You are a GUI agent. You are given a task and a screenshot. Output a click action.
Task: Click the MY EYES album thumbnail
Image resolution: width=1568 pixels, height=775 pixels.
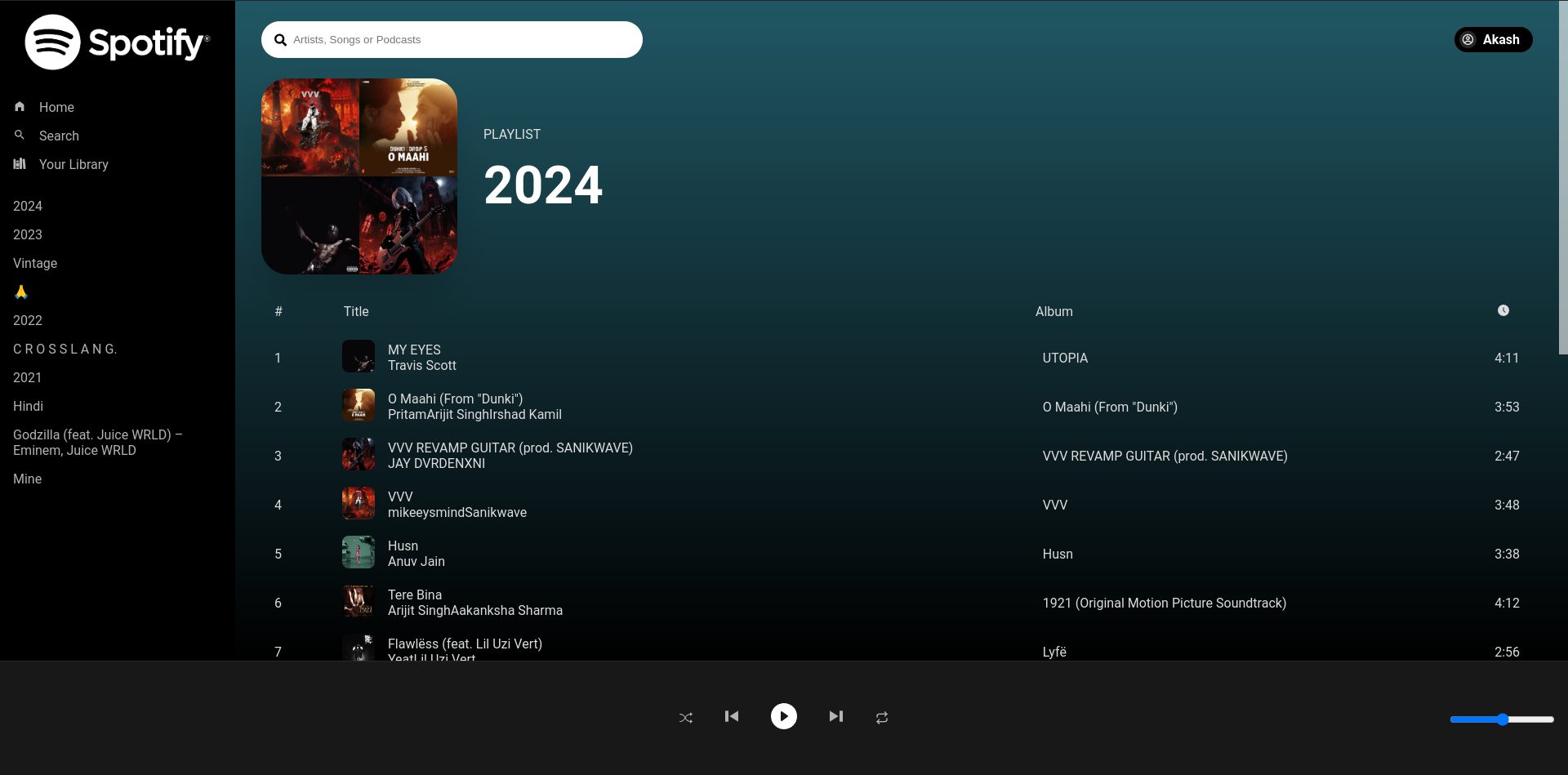pos(359,356)
